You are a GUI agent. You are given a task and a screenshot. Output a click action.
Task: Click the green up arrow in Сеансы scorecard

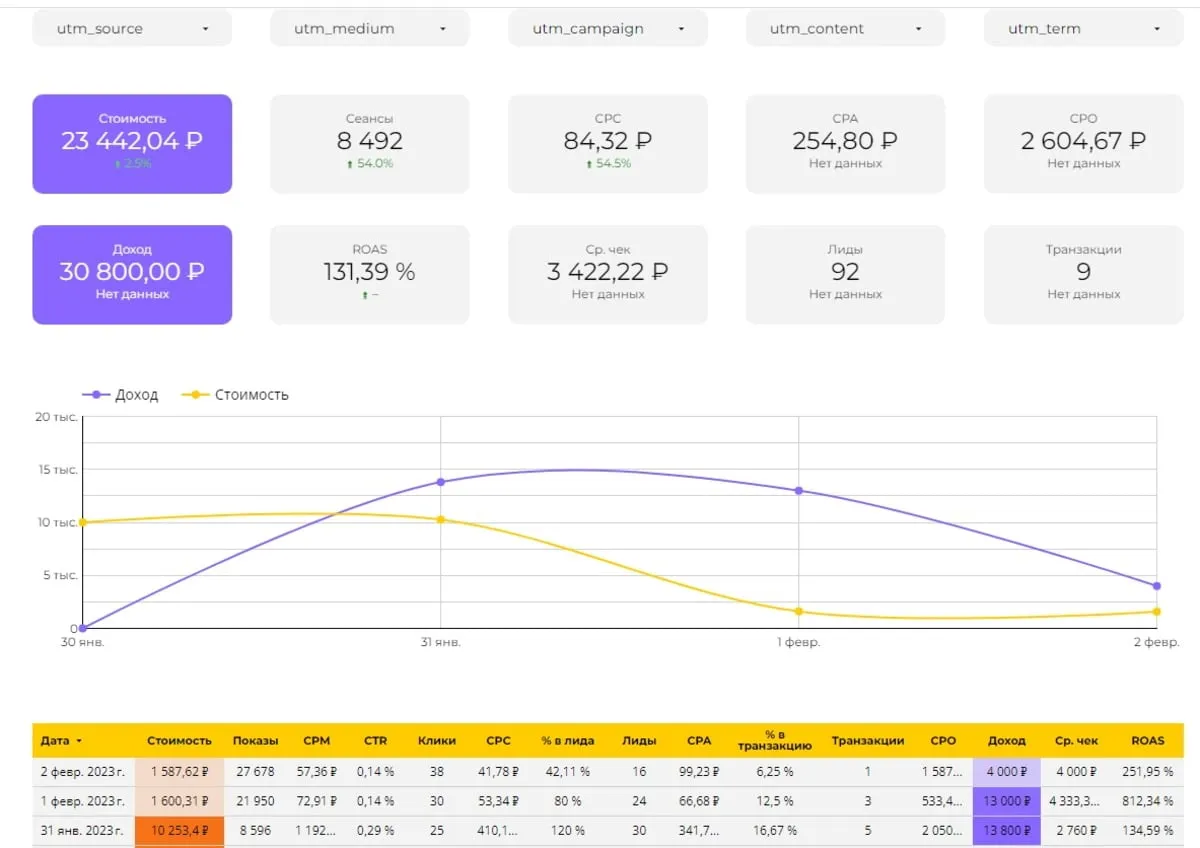tap(349, 164)
